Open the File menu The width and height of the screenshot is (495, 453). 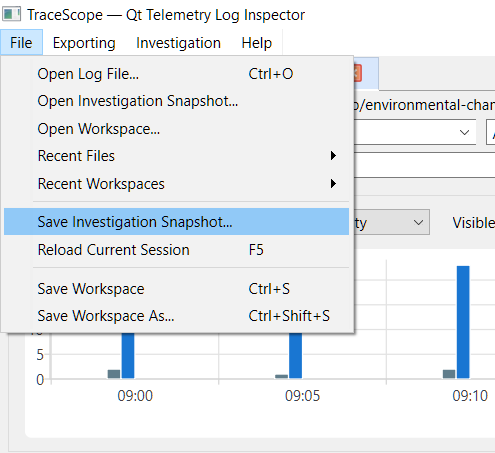[x=21, y=43]
